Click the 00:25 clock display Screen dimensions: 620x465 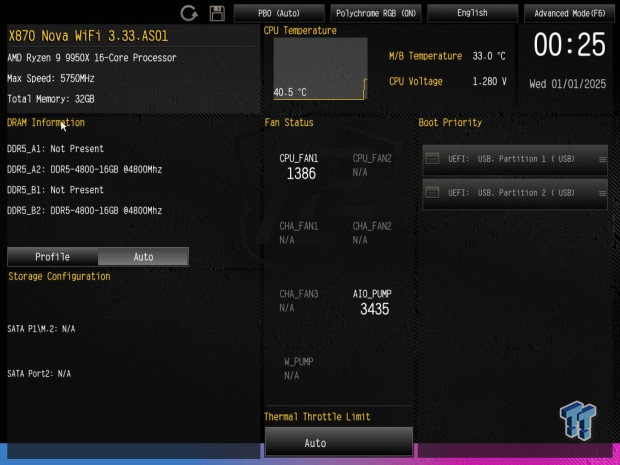pos(569,45)
